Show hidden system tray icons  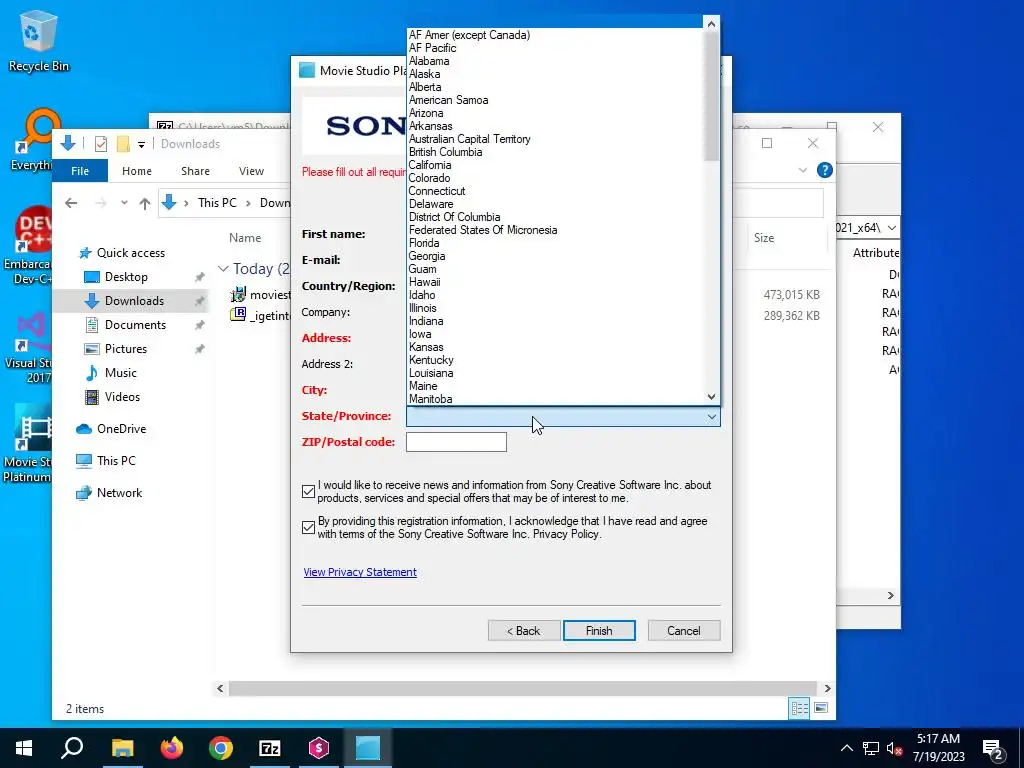(x=846, y=748)
